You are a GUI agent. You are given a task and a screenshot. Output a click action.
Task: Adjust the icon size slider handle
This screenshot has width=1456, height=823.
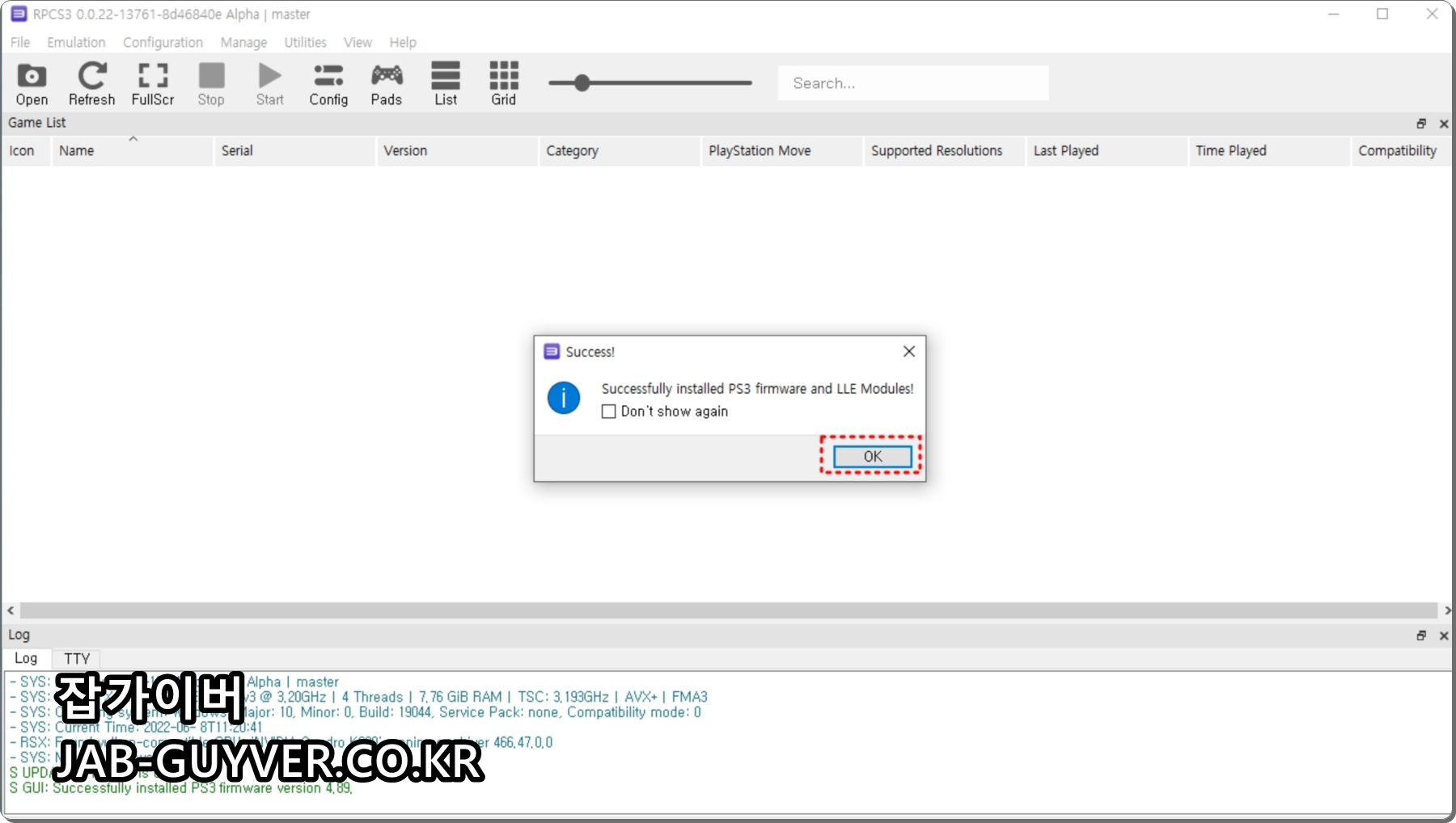tap(582, 82)
